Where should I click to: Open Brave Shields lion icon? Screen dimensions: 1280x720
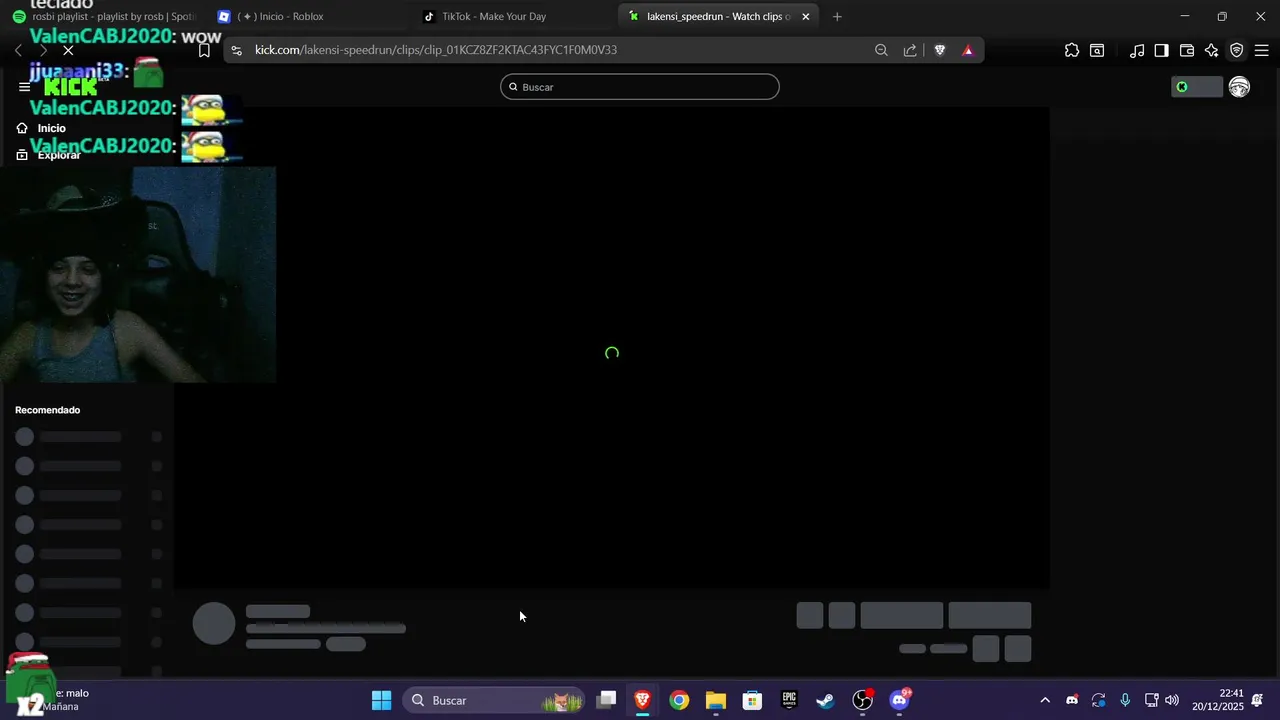[940, 50]
